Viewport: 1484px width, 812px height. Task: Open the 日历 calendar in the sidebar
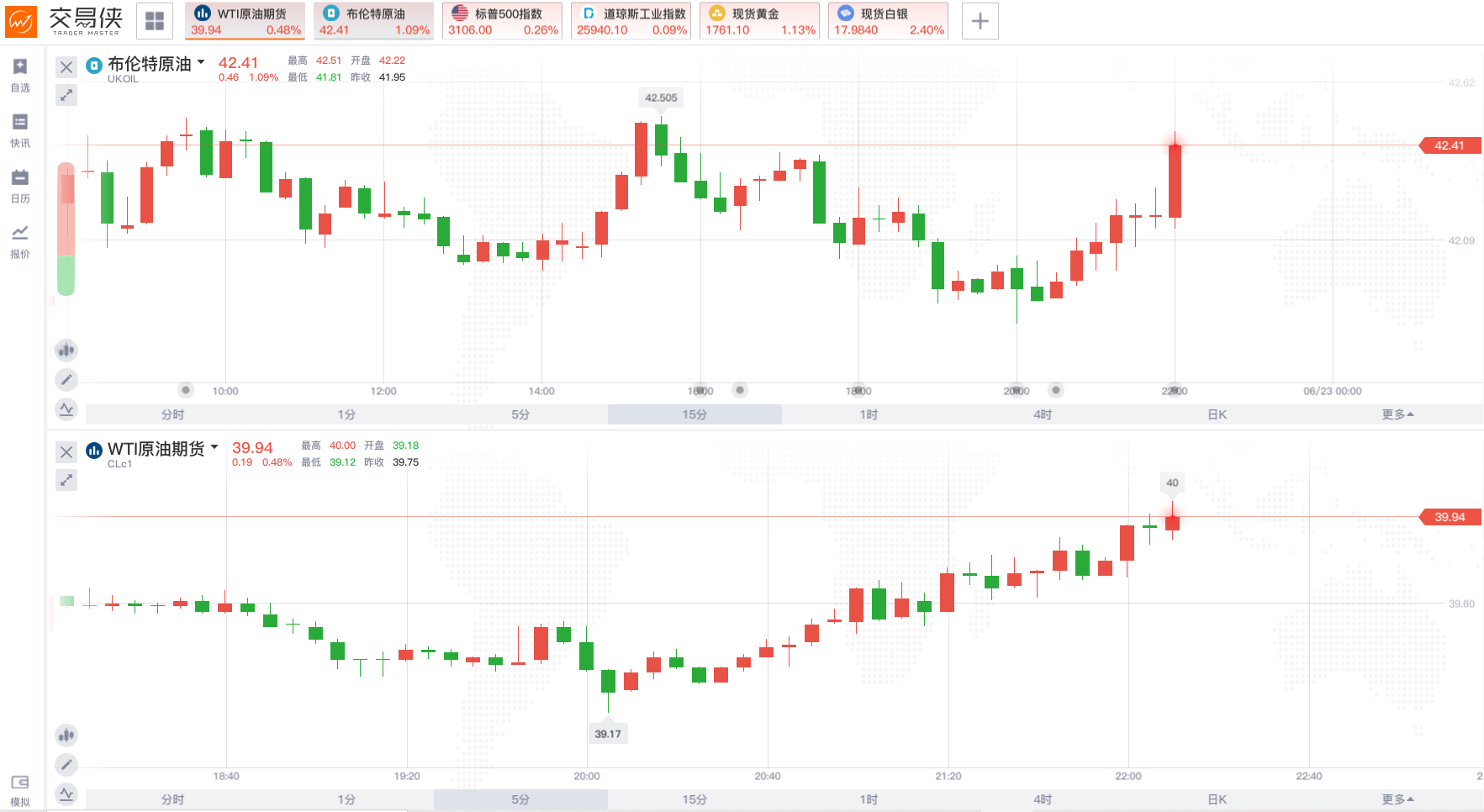point(20,185)
